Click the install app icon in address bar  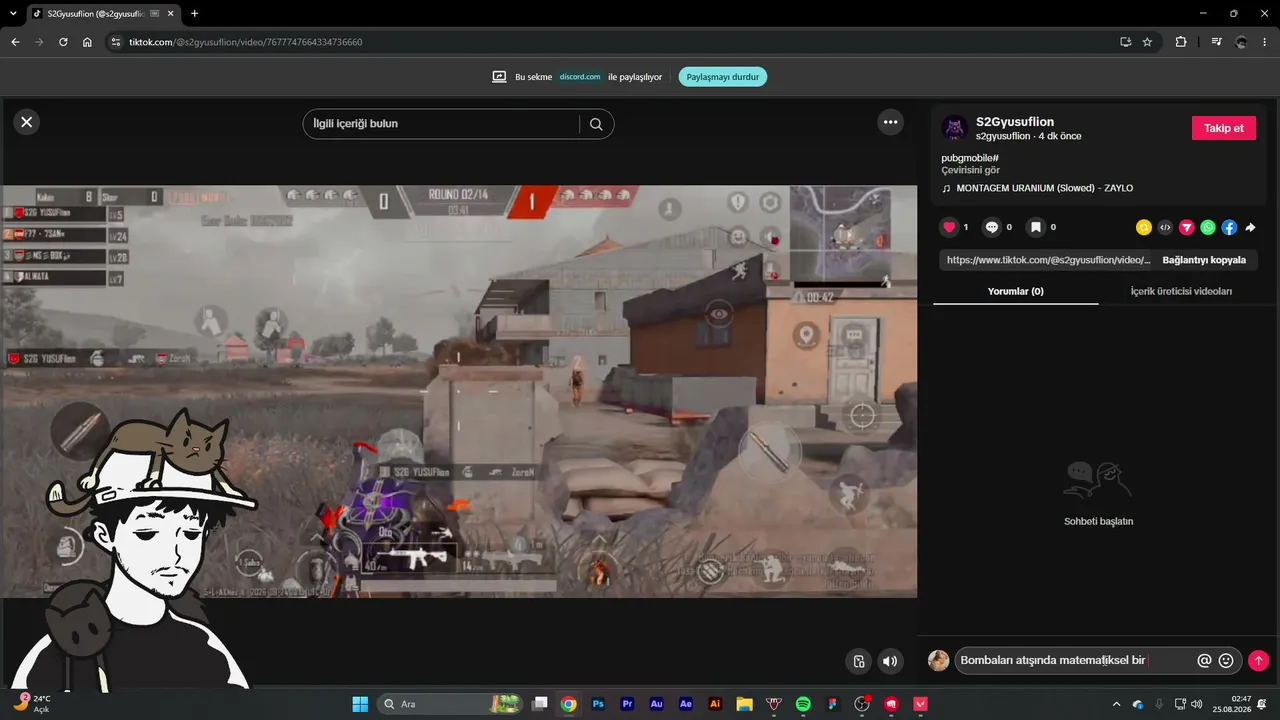pyautogui.click(x=1125, y=42)
